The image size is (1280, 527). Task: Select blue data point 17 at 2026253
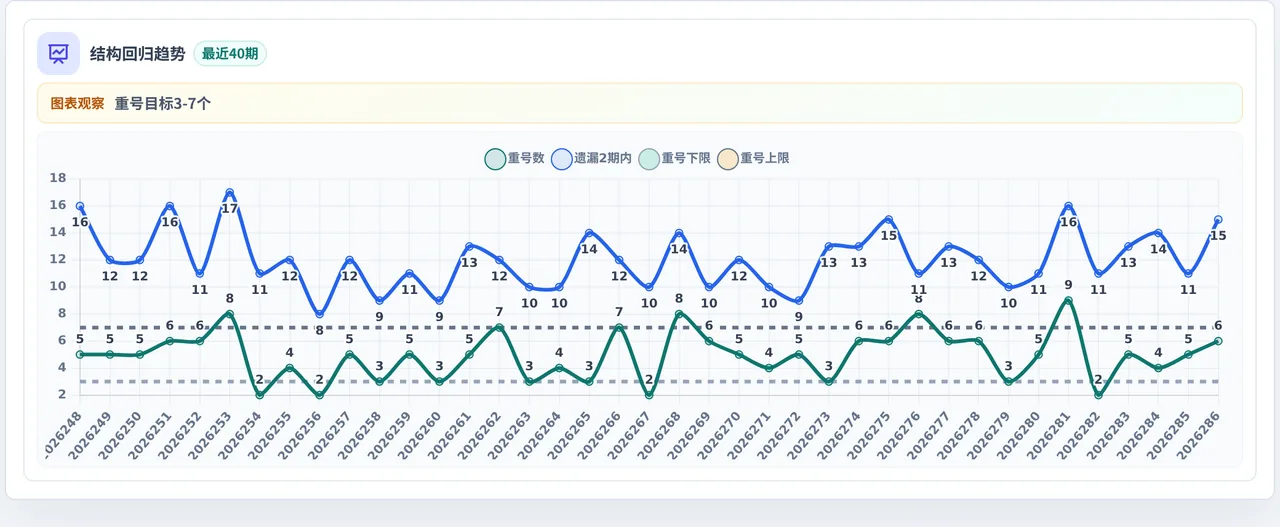pyautogui.click(x=230, y=193)
